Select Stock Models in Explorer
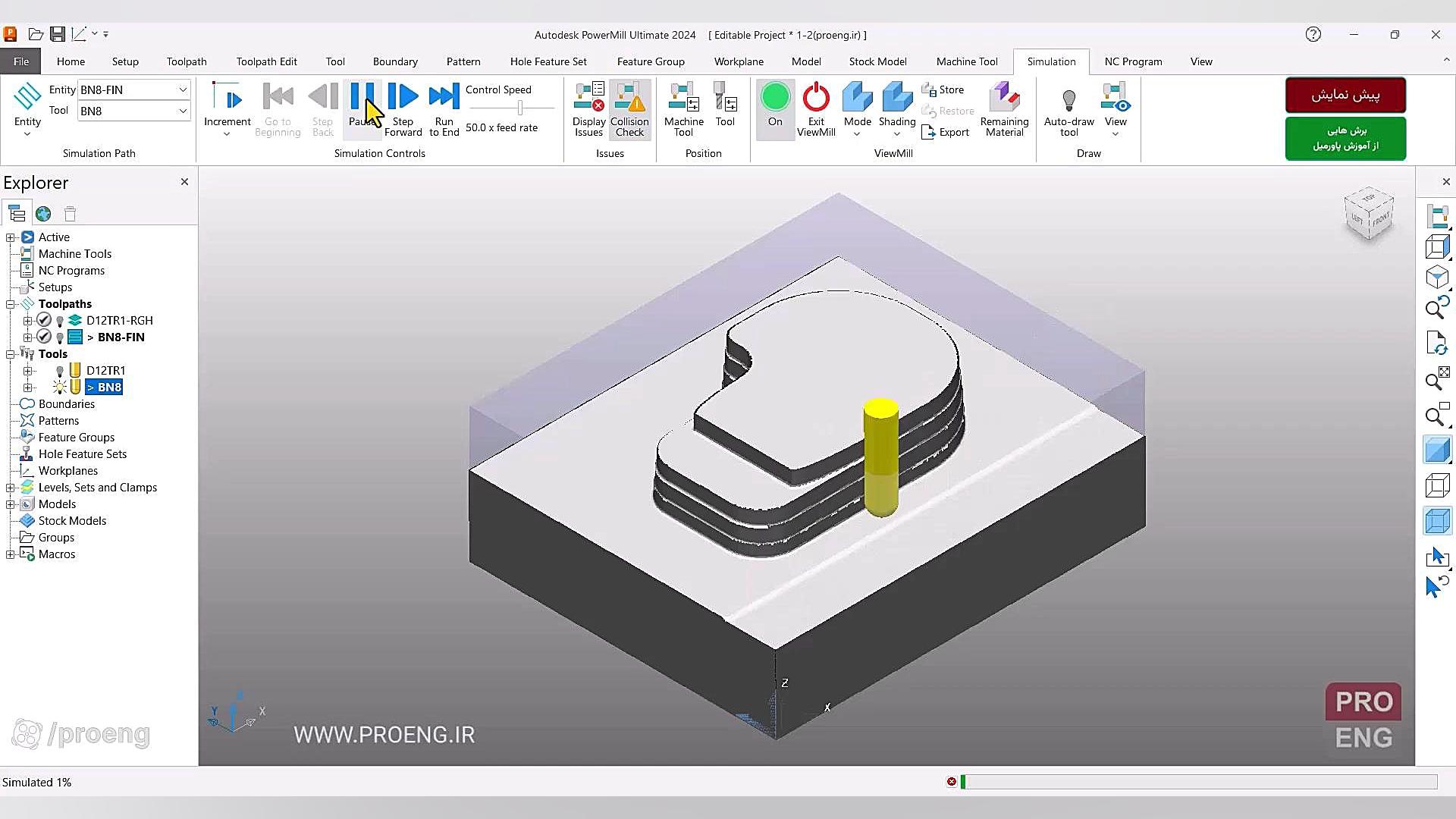Viewport: 1456px width, 819px height. click(72, 521)
